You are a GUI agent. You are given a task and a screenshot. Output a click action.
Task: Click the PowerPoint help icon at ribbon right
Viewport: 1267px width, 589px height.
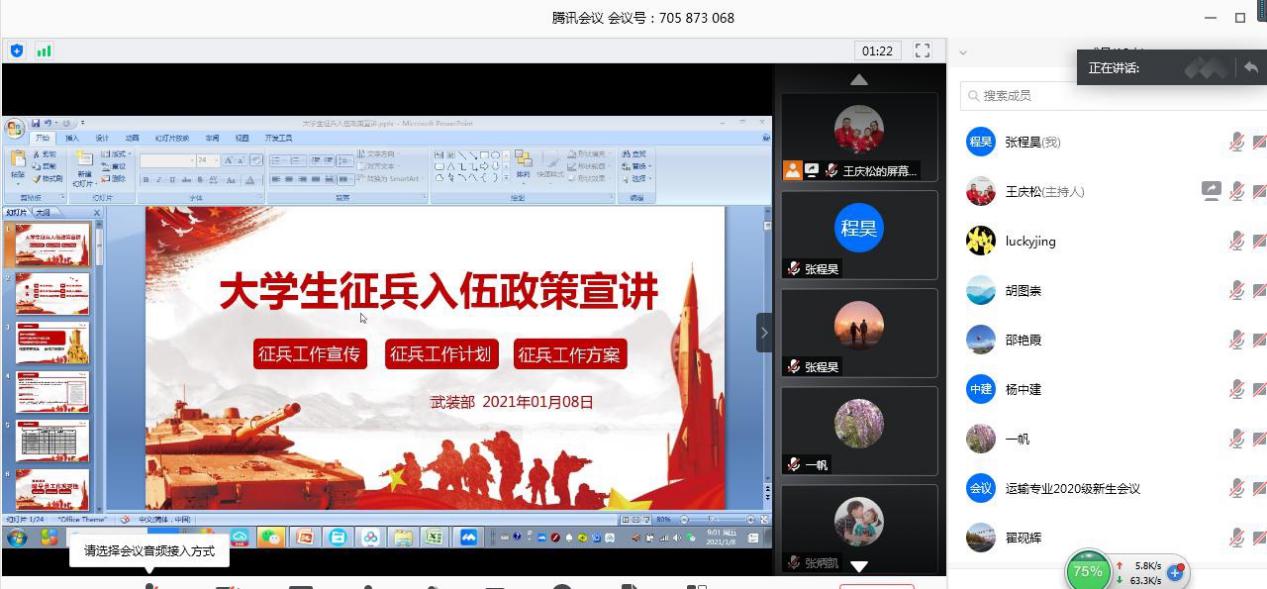[766, 138]
